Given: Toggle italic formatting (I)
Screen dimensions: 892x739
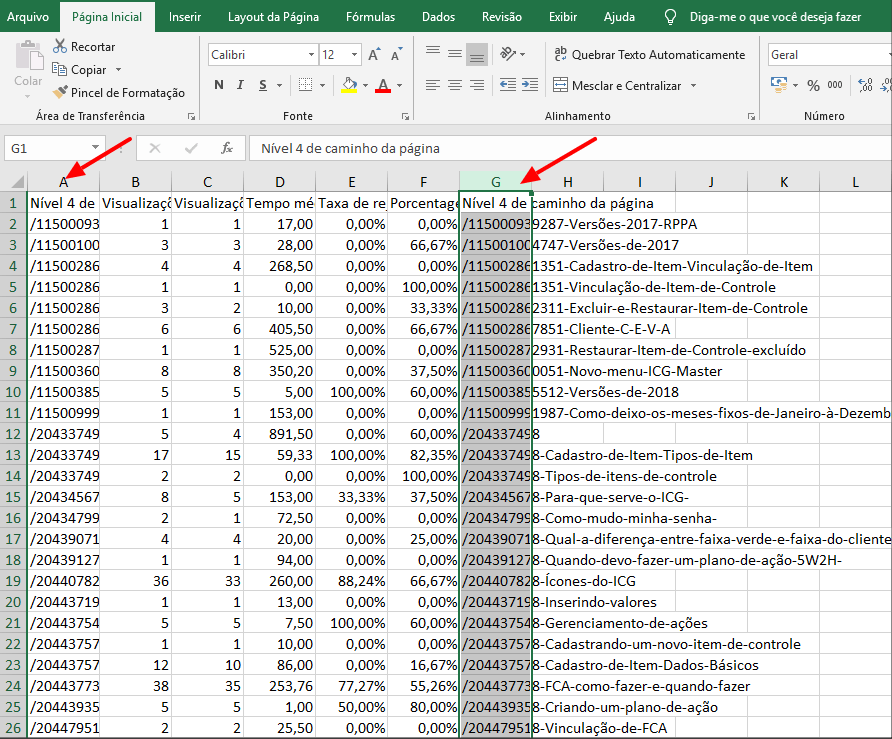Looking at the screenshot, I should (x=241, y=85).
